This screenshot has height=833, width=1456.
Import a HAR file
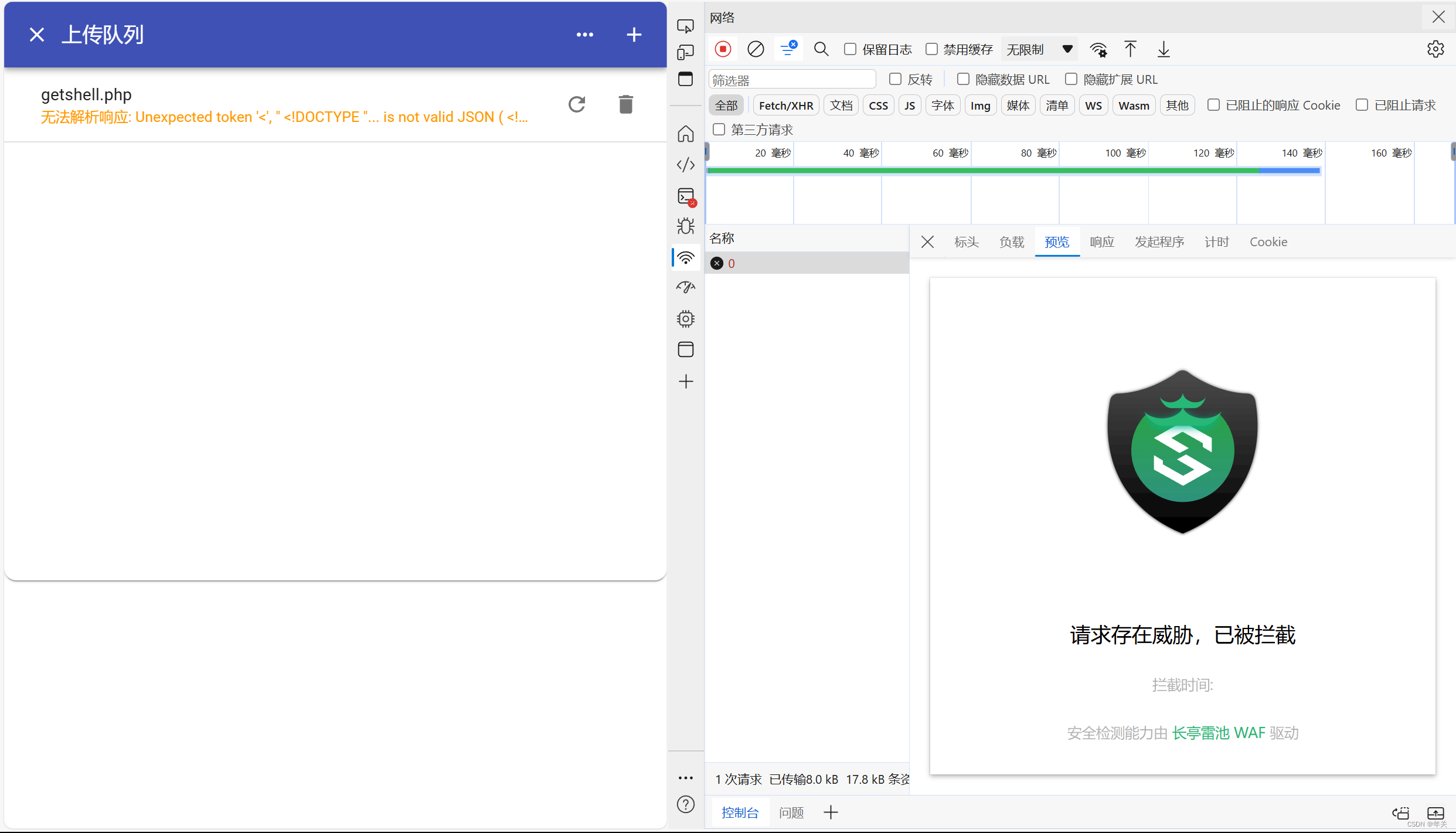tap(1130, 49)
